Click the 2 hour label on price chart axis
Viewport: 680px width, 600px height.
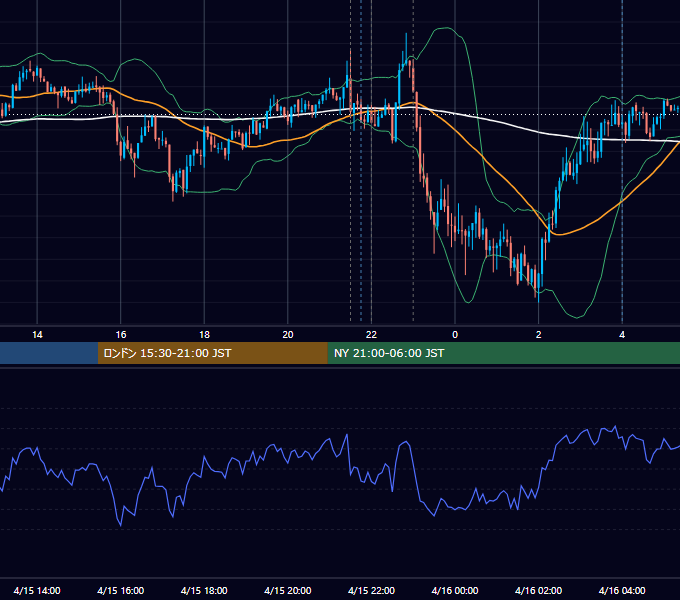pyautogui.click(x=539, y=335)
